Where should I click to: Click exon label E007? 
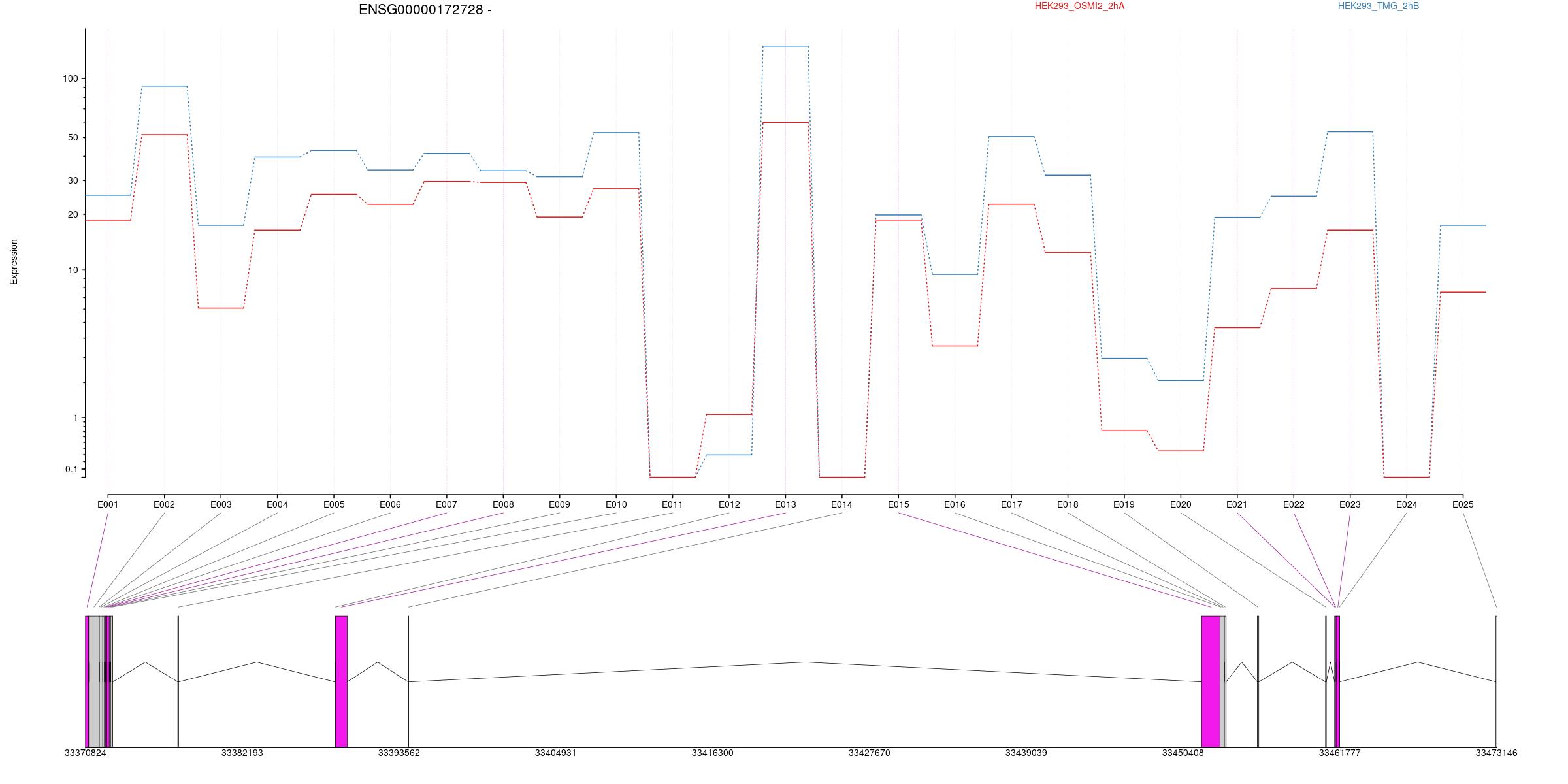(446, 504)
